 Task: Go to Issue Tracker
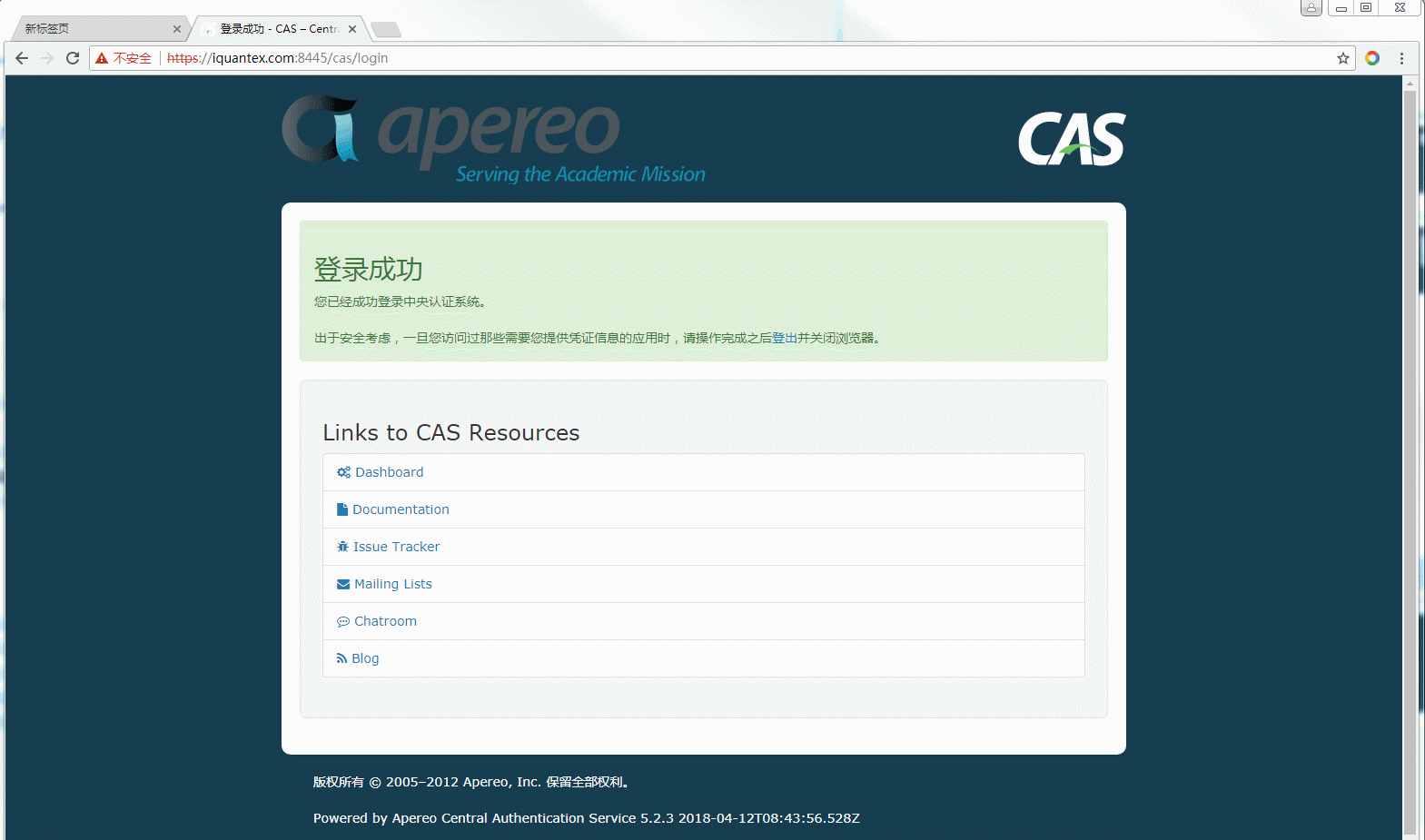pos(396,547)
